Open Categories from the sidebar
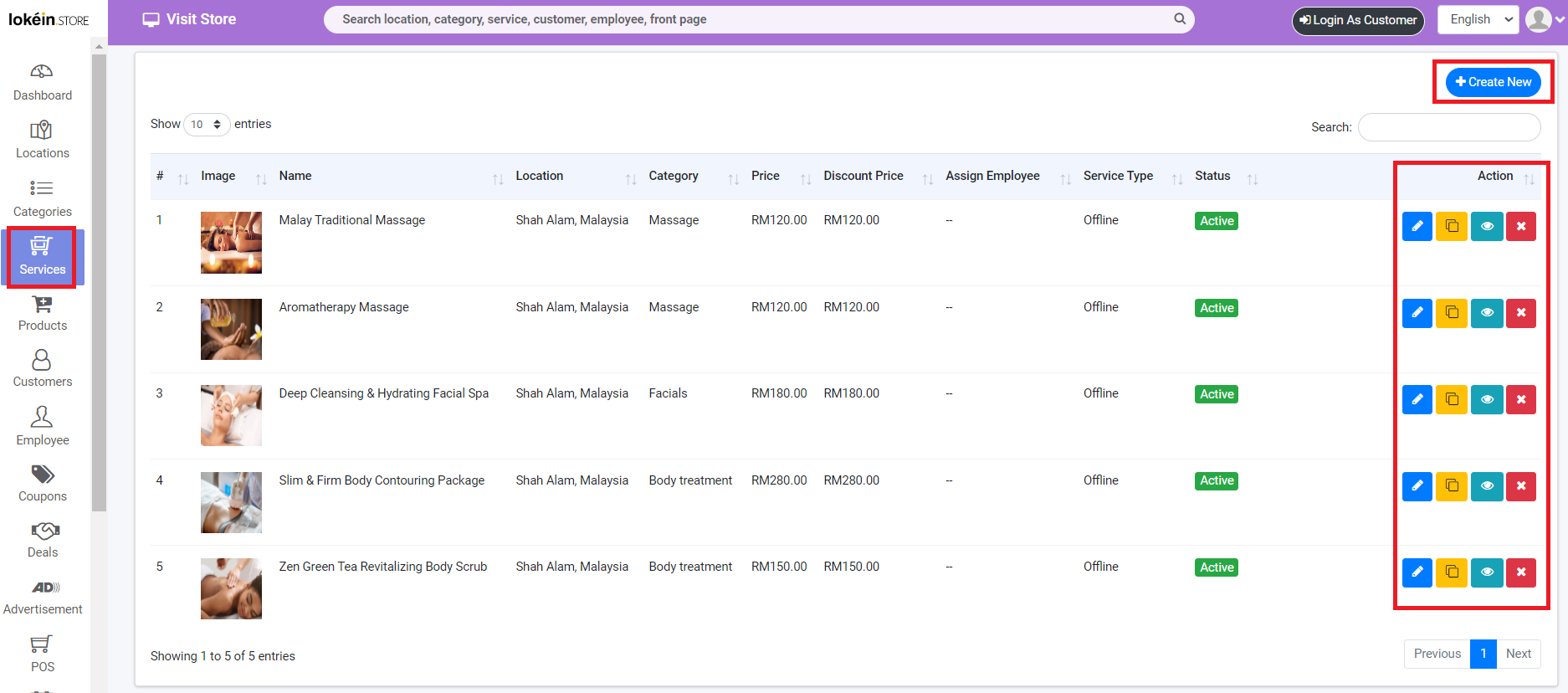Viewport: 1568px width, 693px height. [x=42, y=198]
